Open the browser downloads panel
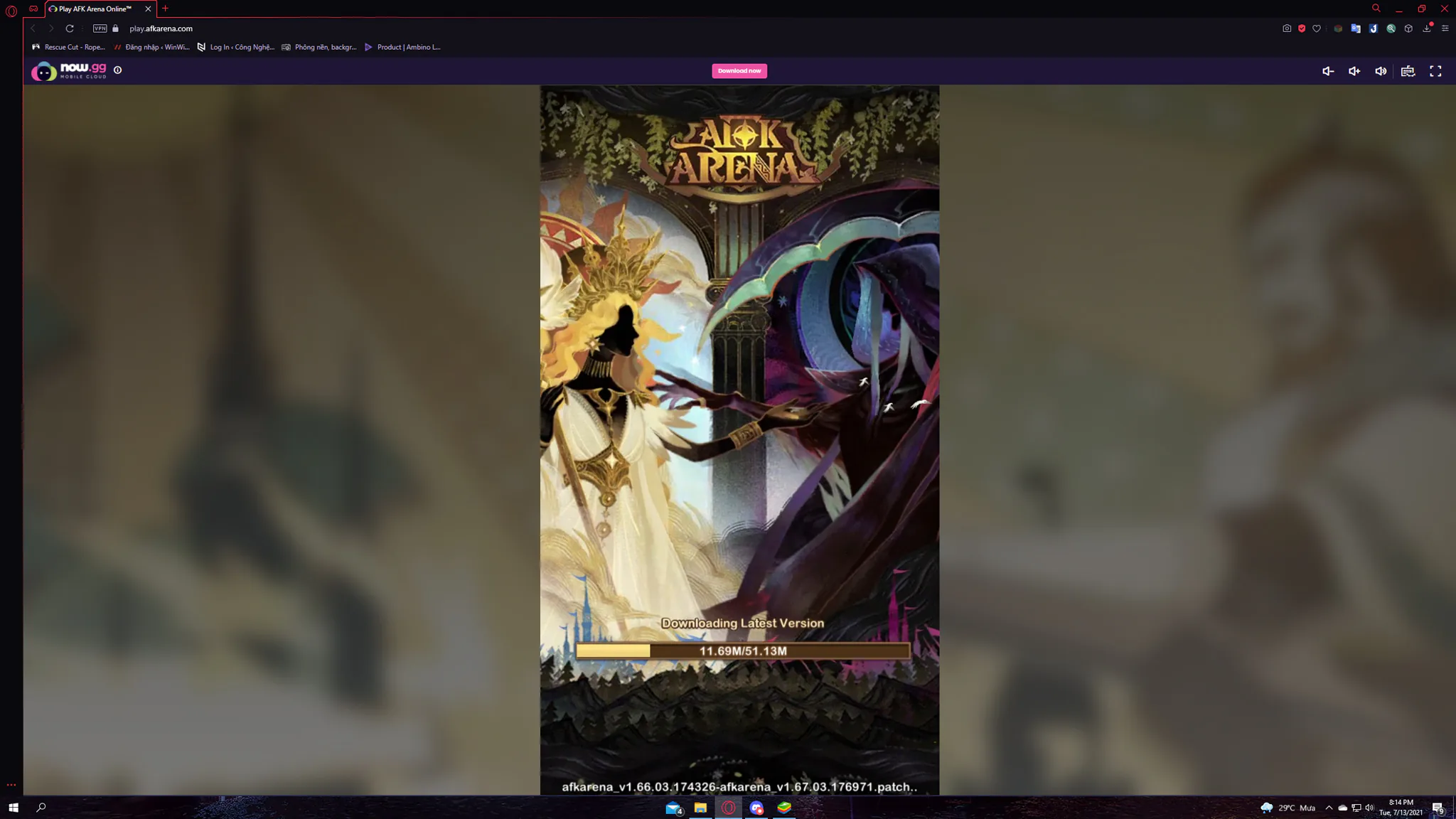Viewport: 1456px width, 819px height. point(1427,28)
